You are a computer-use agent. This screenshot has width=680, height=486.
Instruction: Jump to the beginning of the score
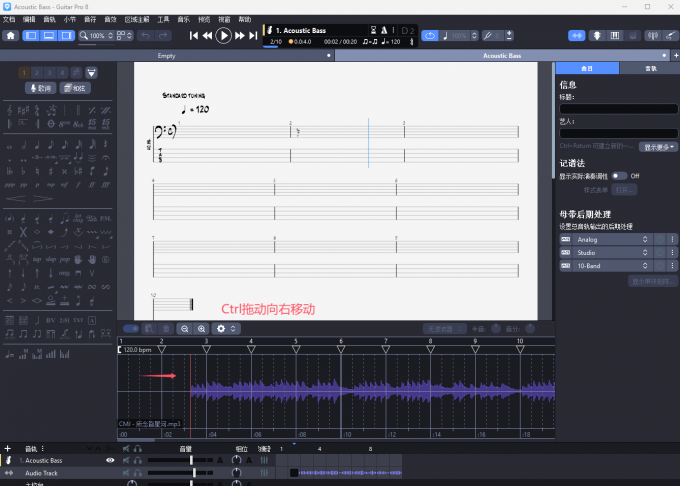194,35
